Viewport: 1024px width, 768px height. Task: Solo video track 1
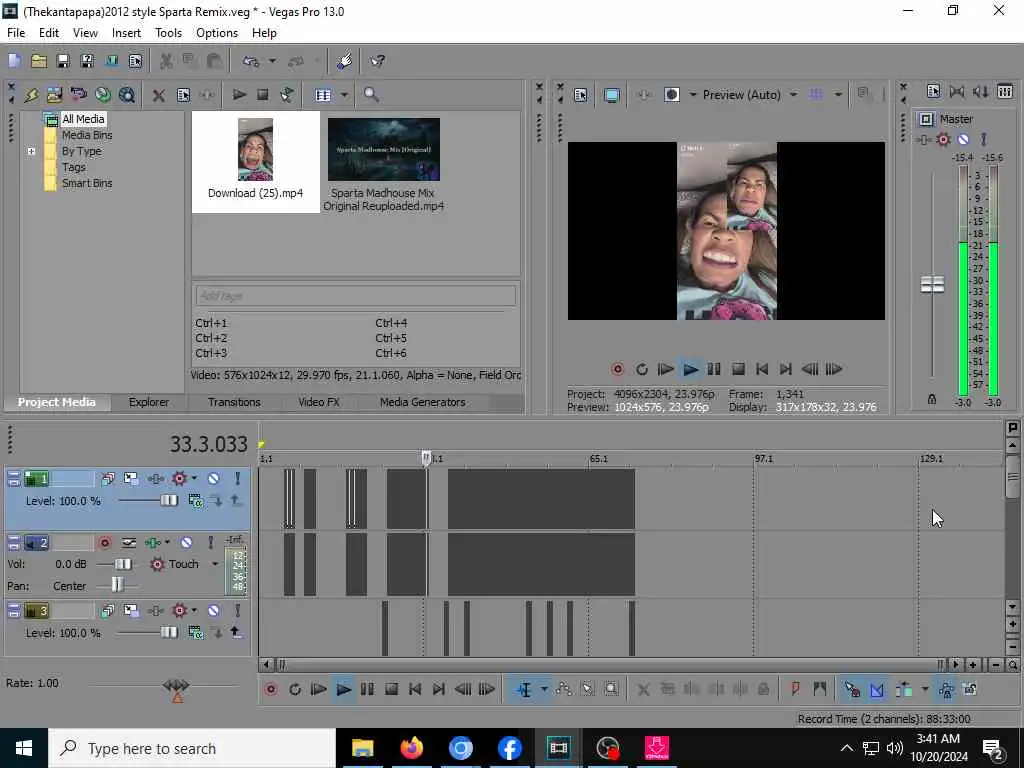point(238,479)
